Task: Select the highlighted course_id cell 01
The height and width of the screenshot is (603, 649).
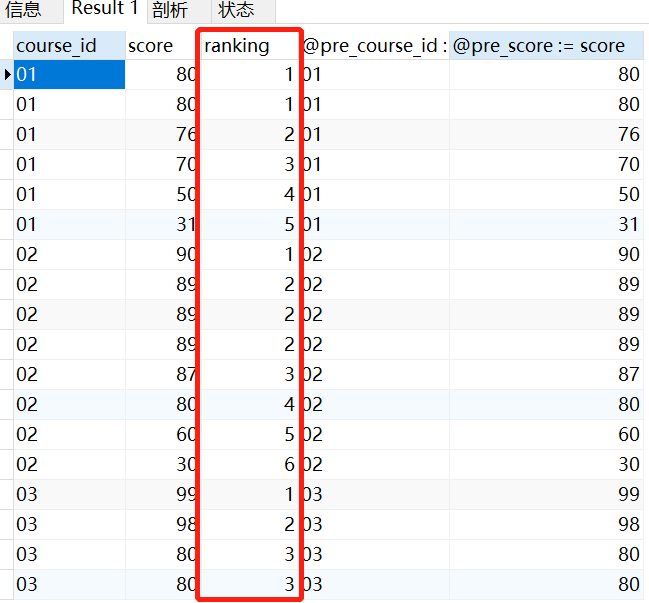Action: tap(70, 74)
